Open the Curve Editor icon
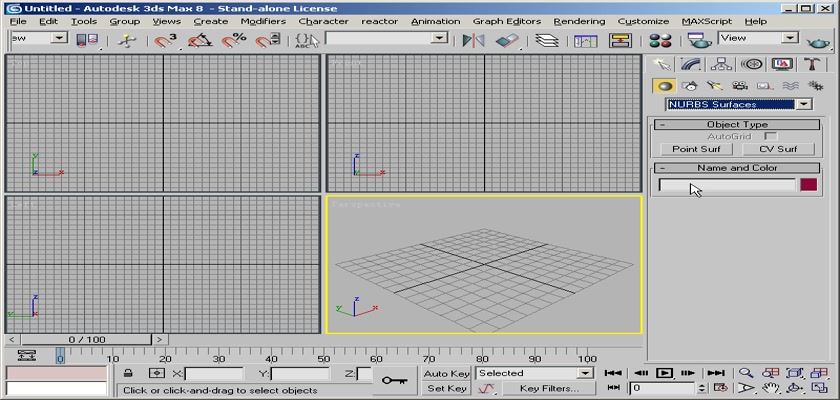840x400 pixels. tap(586, 40)
